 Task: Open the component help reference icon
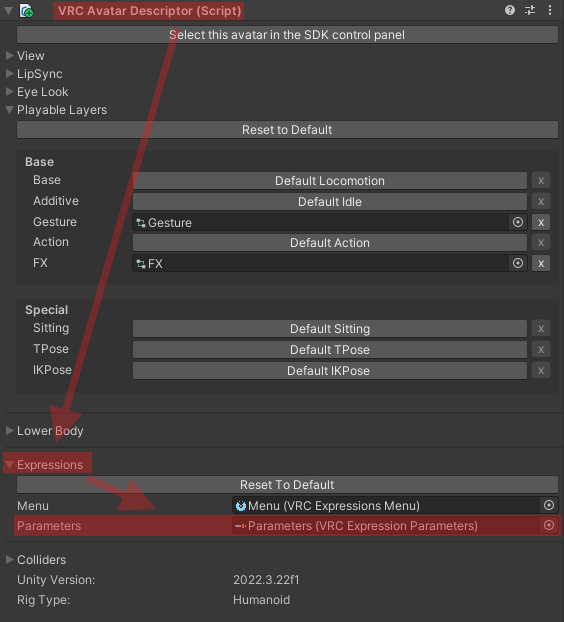(510, 10)
